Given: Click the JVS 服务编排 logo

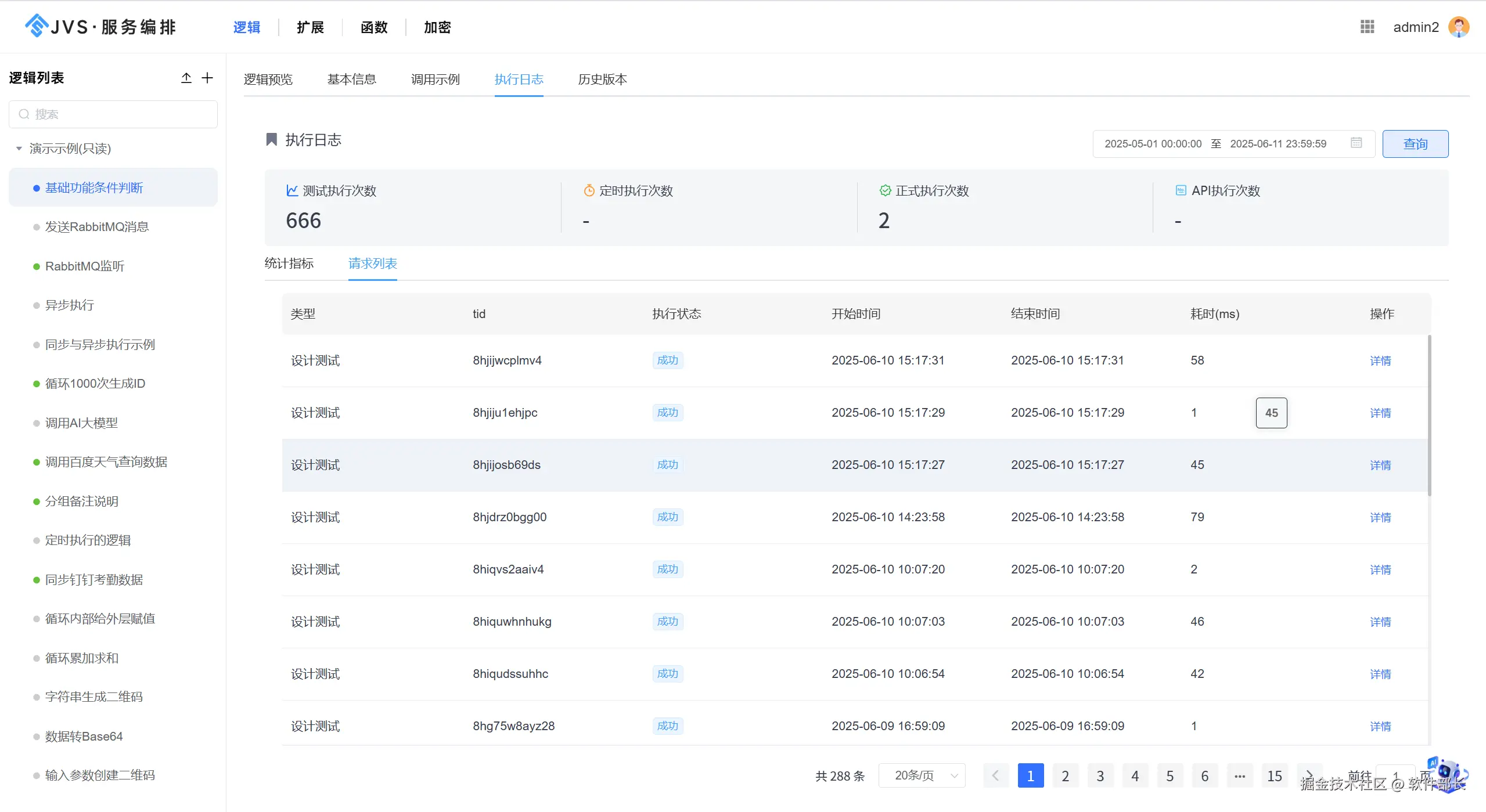Looking at the screenshot, I should [x=100, y=27].
